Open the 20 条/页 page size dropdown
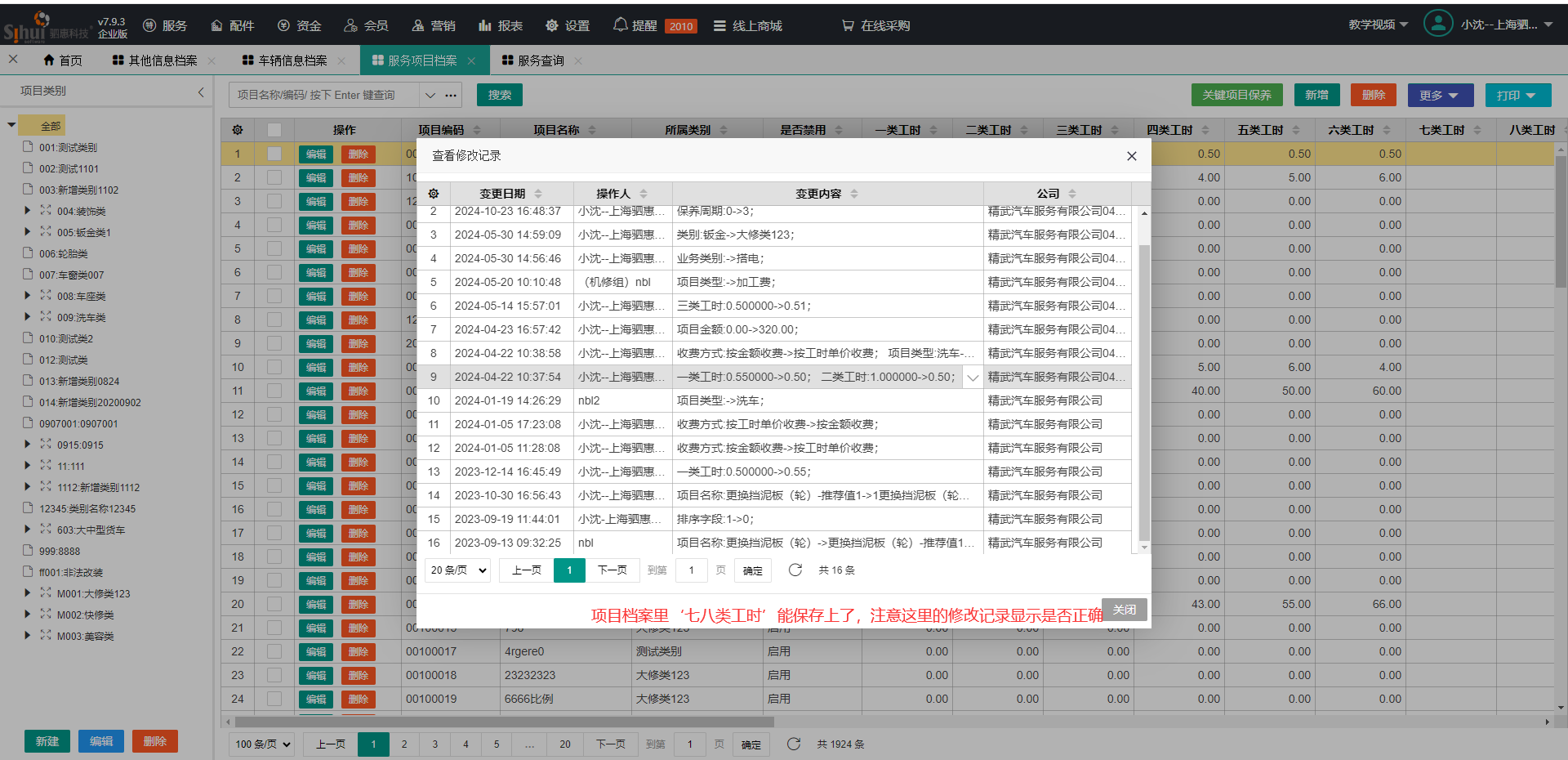The image size is (1568, 760). pos(458,570)
